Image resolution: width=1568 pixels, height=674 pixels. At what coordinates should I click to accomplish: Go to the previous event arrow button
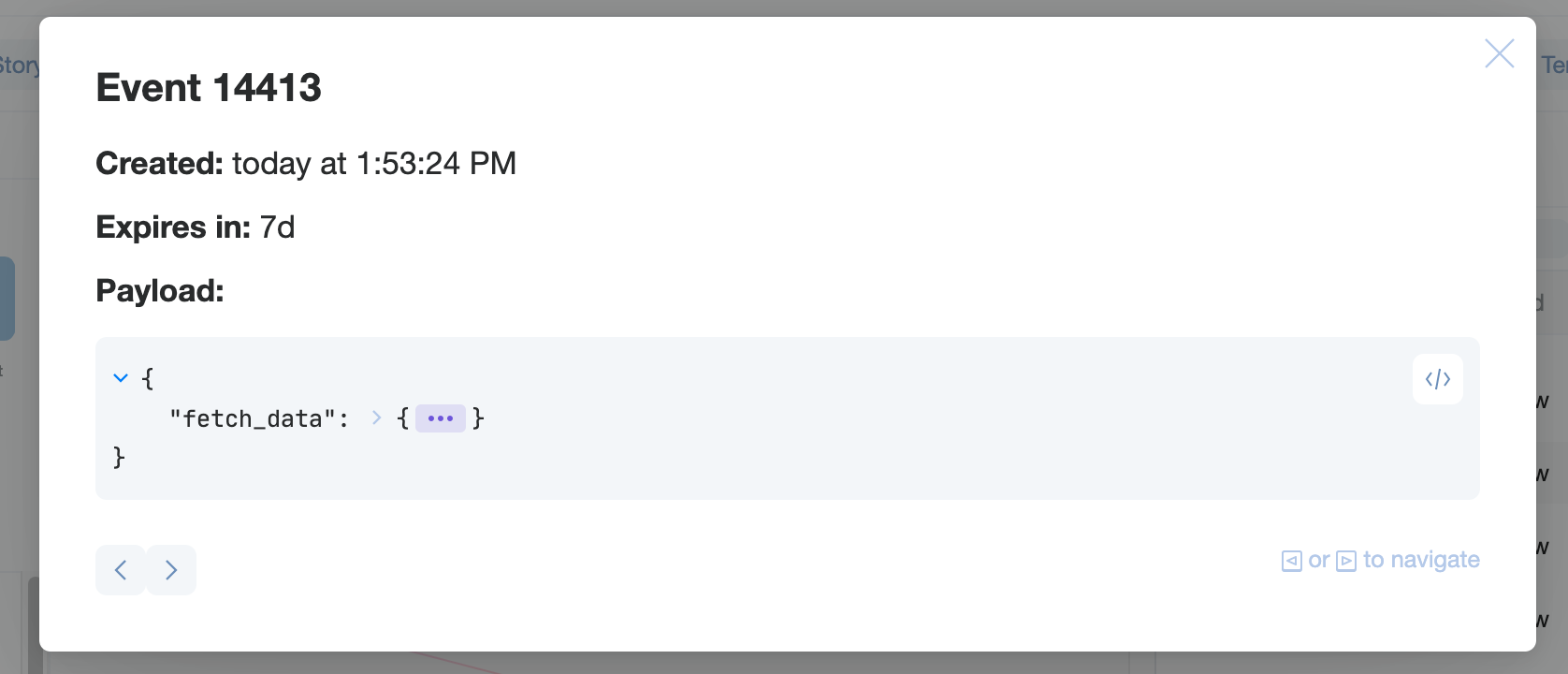[121, 570]
